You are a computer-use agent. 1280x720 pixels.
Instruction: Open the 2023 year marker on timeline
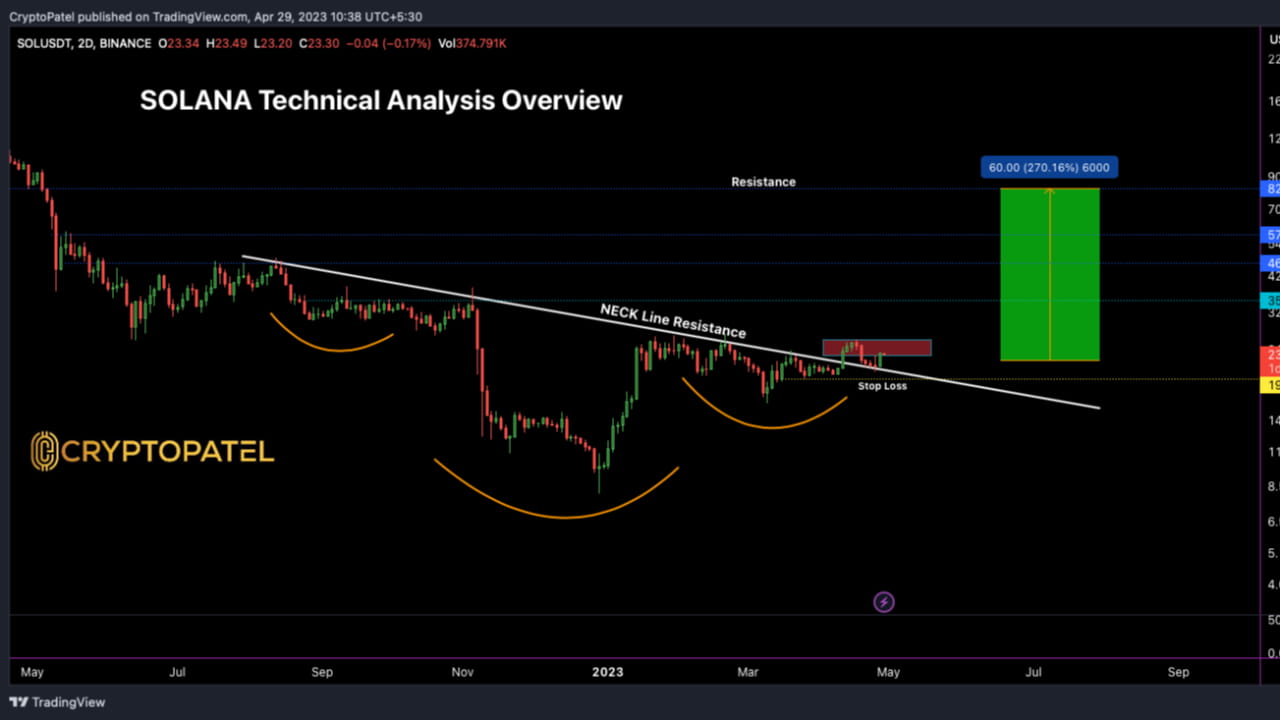[607, 672]
